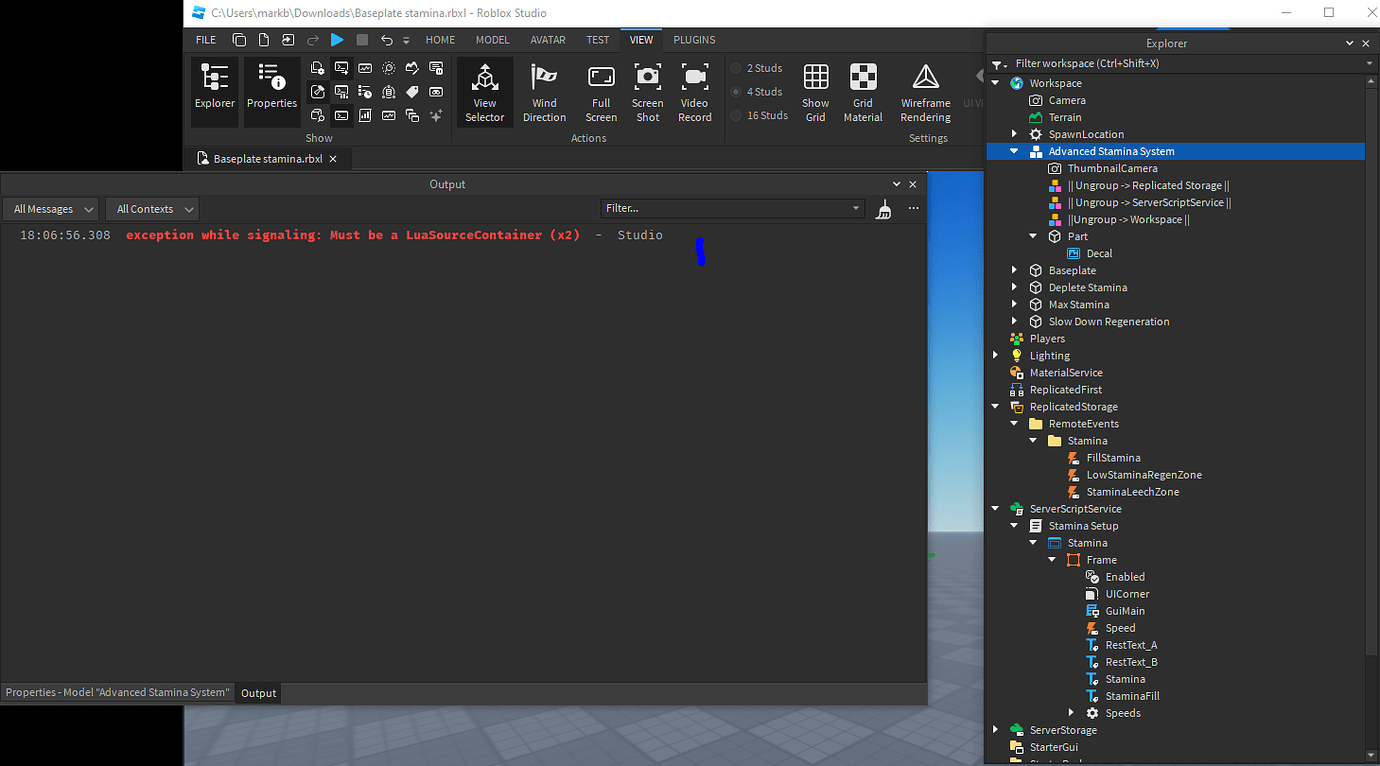Switch to the TEST ribbon tab
Screen dimensions: 1380x766
pos(598,40)
